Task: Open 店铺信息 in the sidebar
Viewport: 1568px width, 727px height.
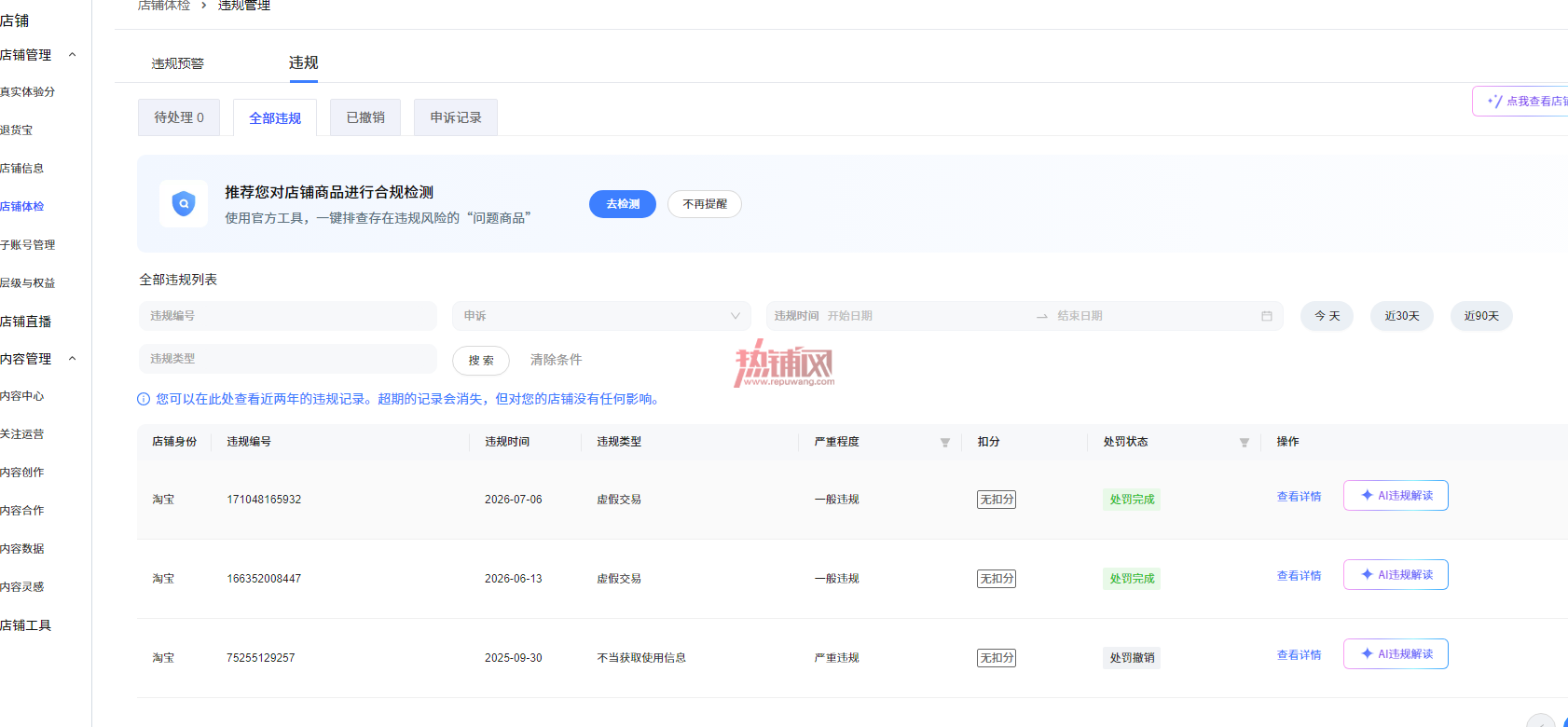Action: click(x=22, y=169)
